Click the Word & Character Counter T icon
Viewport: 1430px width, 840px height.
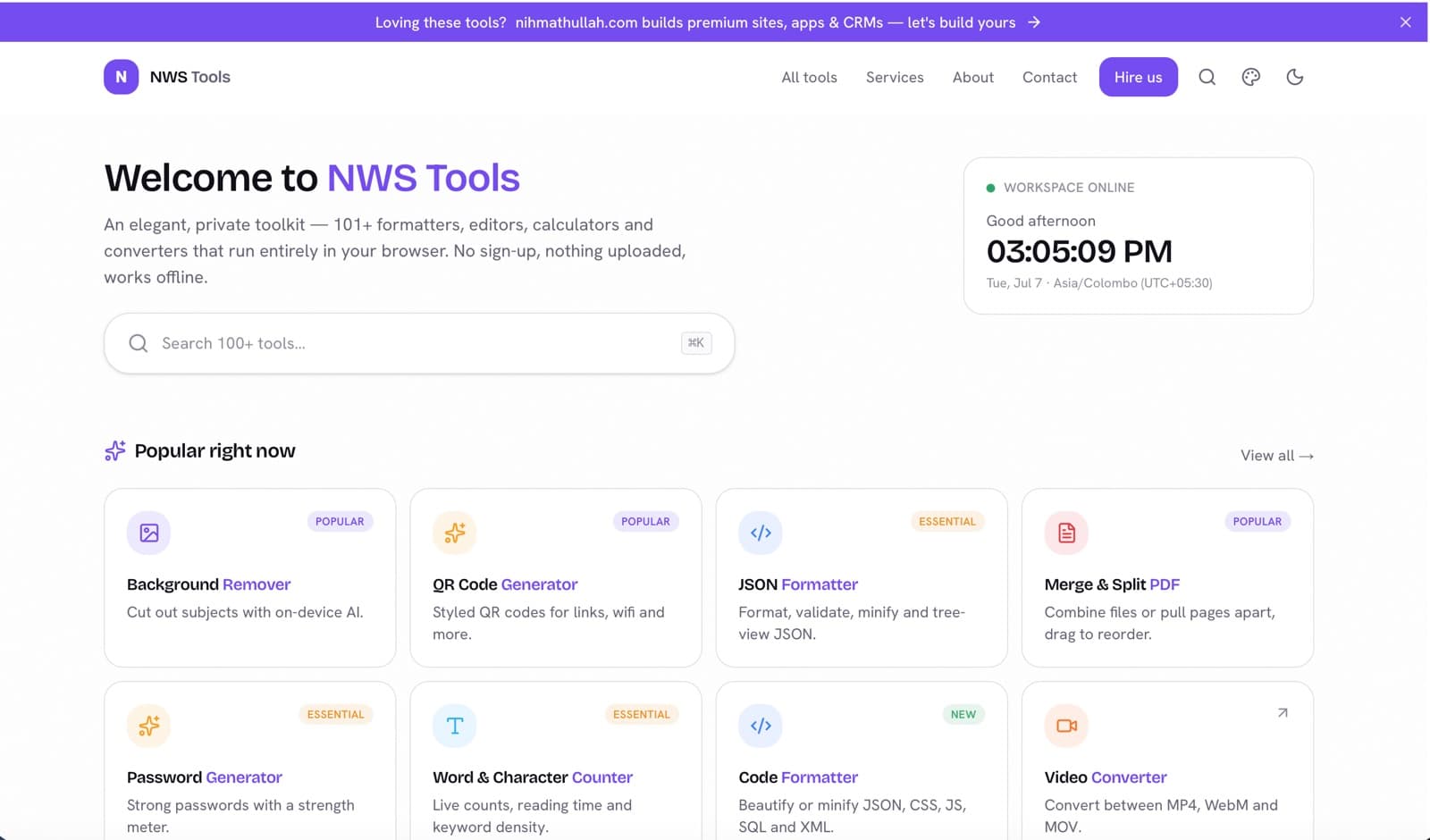[454, 726]
